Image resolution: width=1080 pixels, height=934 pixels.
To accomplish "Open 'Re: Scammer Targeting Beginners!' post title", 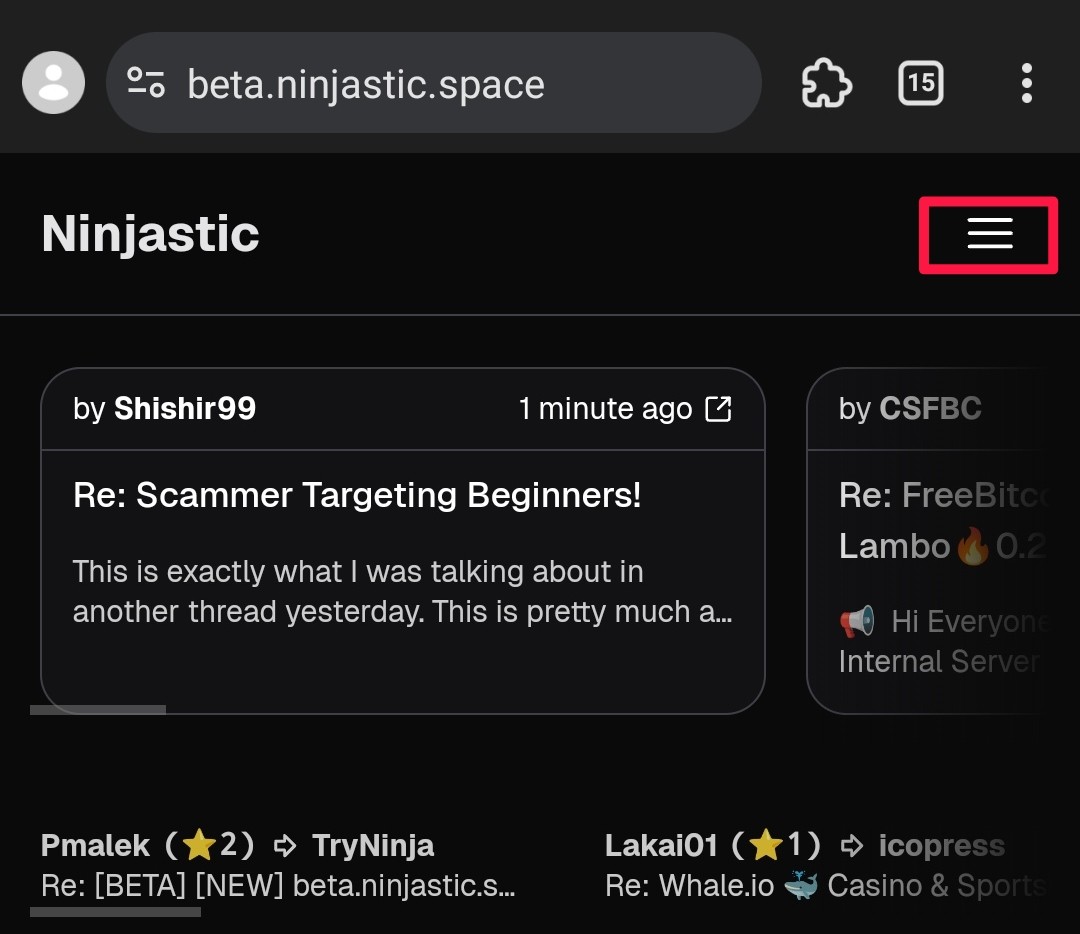I will 357,495.
